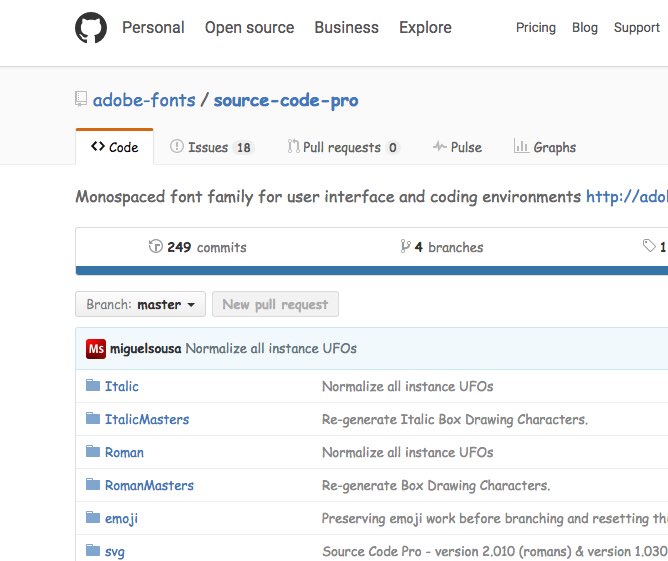Open the Personal navigation item
The image size is (668, 561).
coord(153,28)
